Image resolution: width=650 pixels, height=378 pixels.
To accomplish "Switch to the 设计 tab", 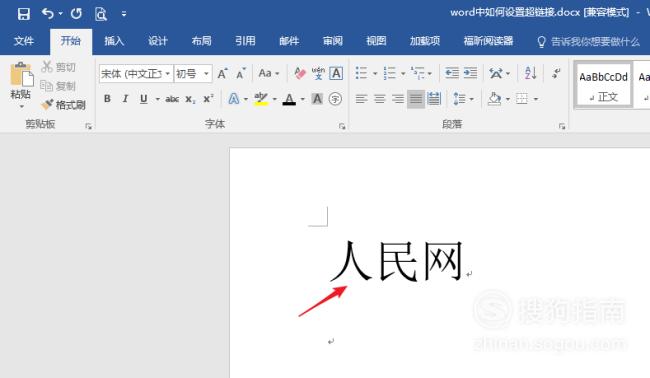I will click(x=158, y=41).
